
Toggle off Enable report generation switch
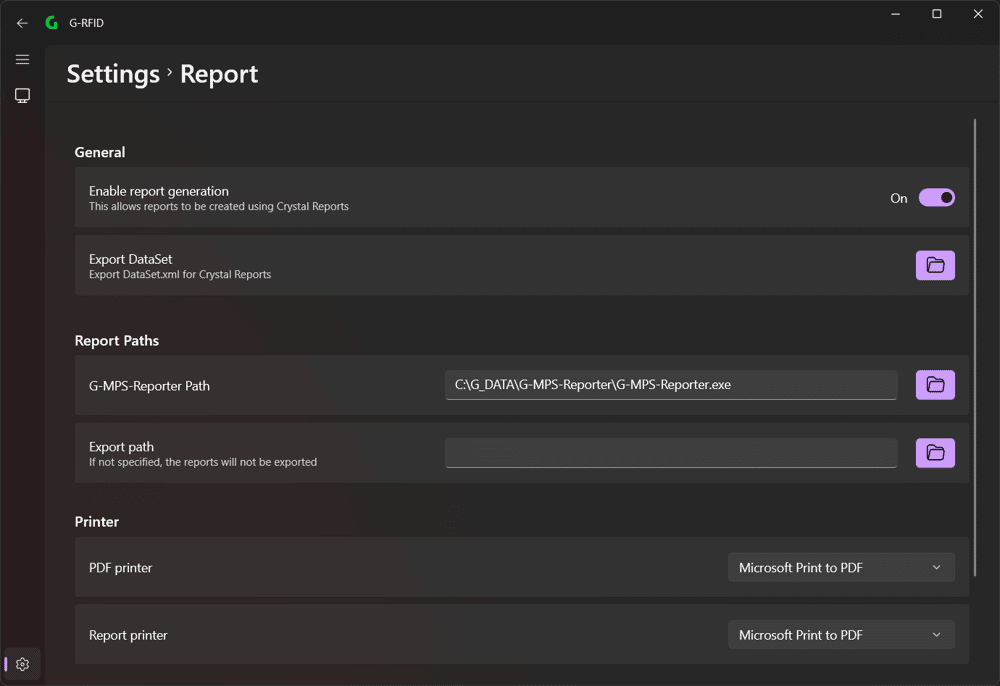(936, 198)
